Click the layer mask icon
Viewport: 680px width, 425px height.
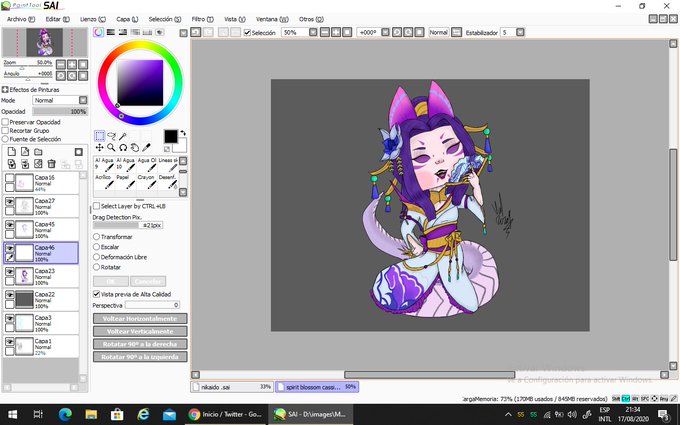tap(78, 151)
